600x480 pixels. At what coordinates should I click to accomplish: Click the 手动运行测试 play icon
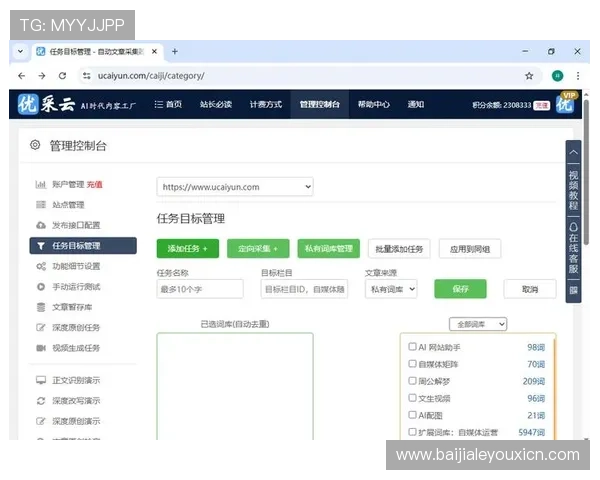pos(41,287)
